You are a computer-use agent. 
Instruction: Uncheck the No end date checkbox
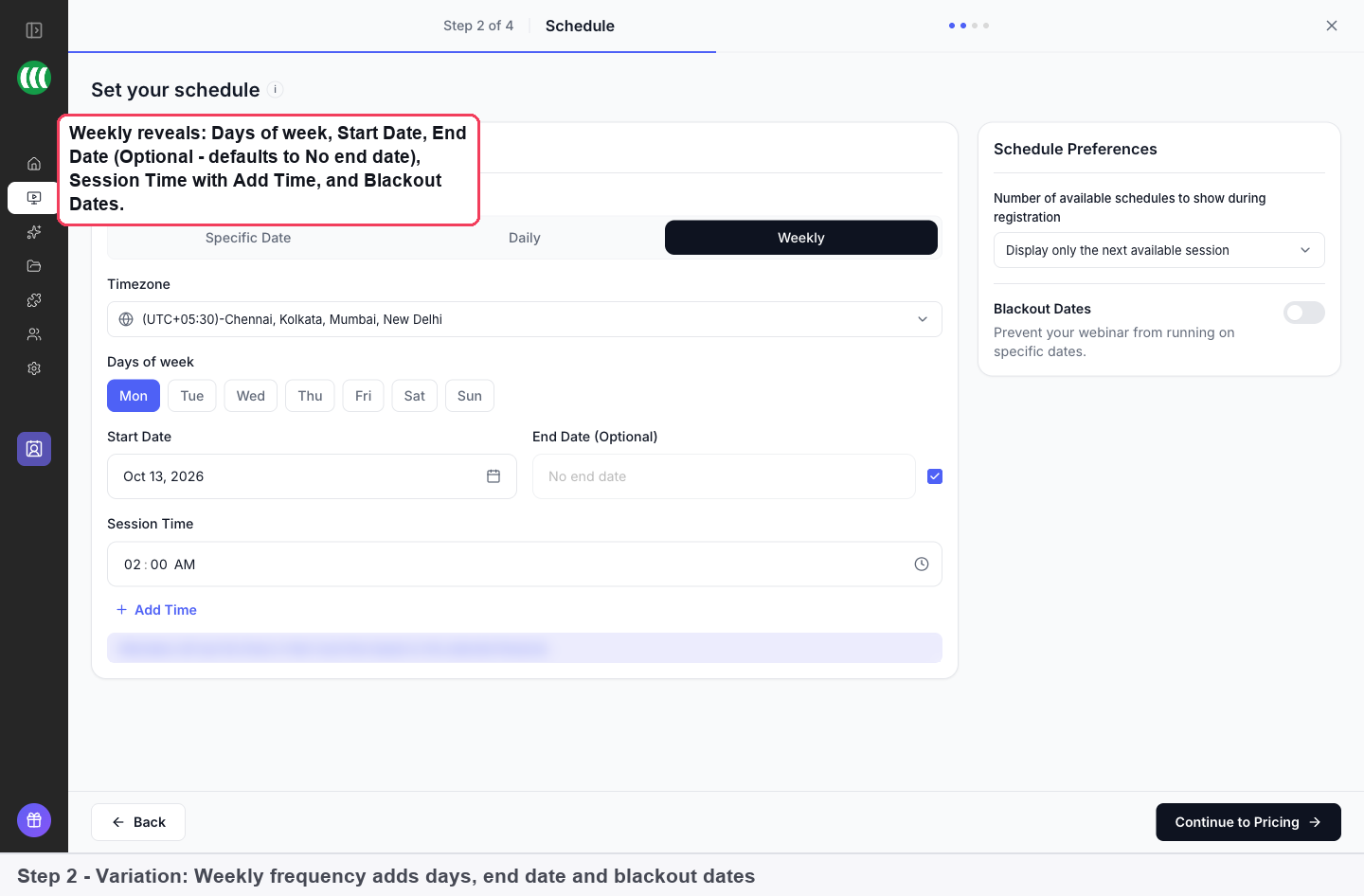point(935,476)
